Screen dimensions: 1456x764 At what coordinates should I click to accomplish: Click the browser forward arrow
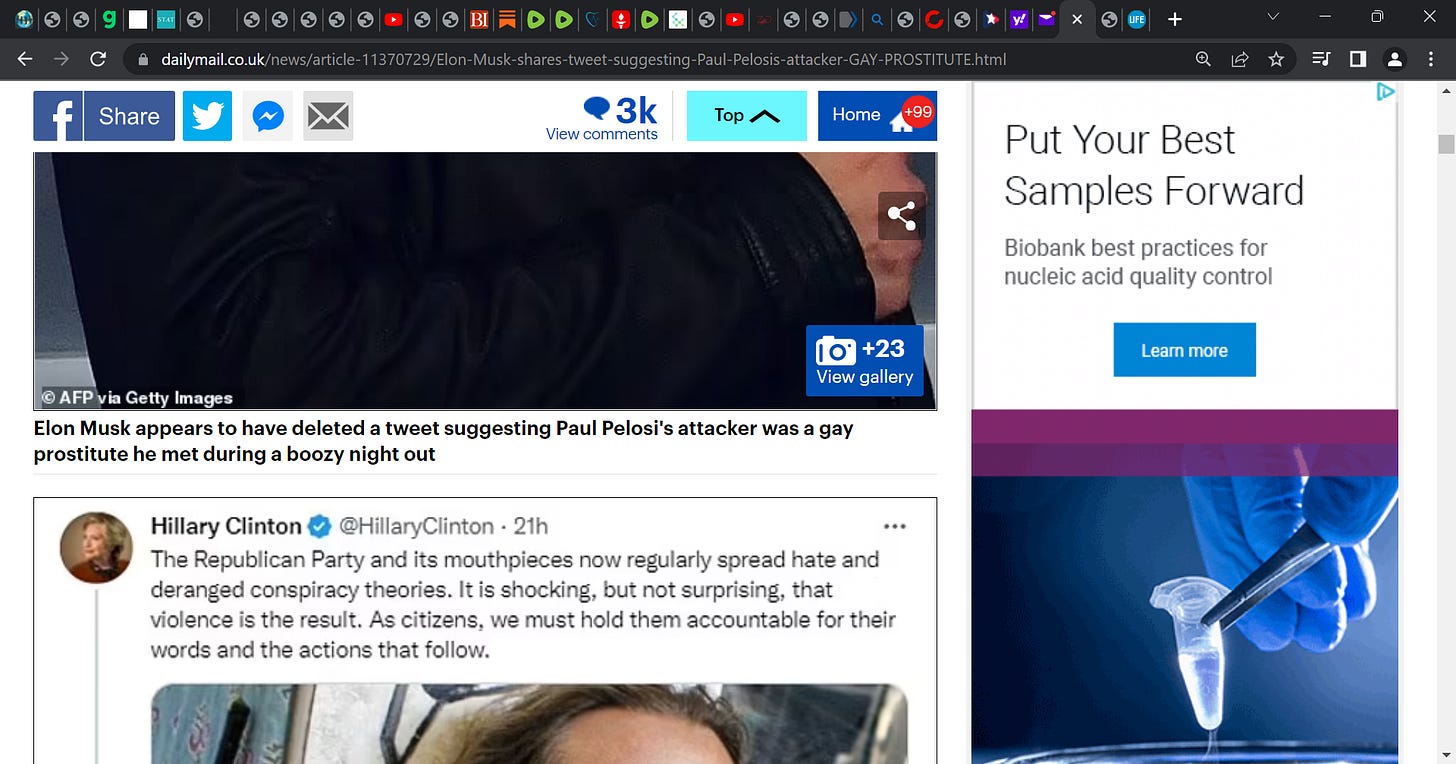61,59
